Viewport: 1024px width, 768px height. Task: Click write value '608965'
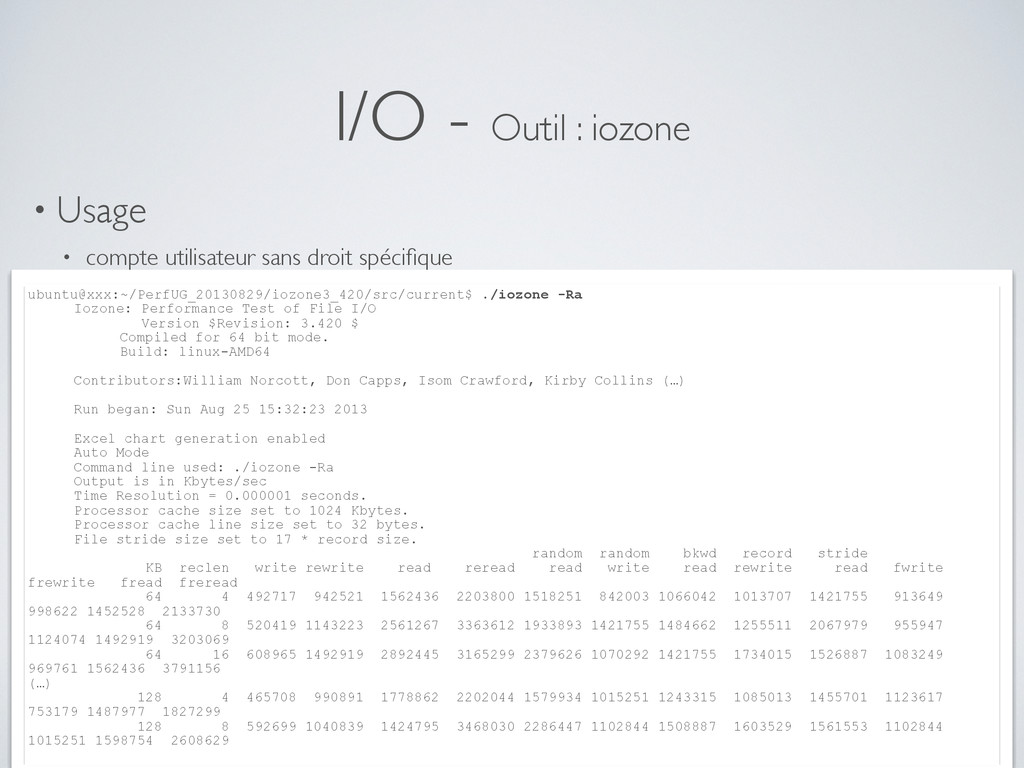(272, 655)
